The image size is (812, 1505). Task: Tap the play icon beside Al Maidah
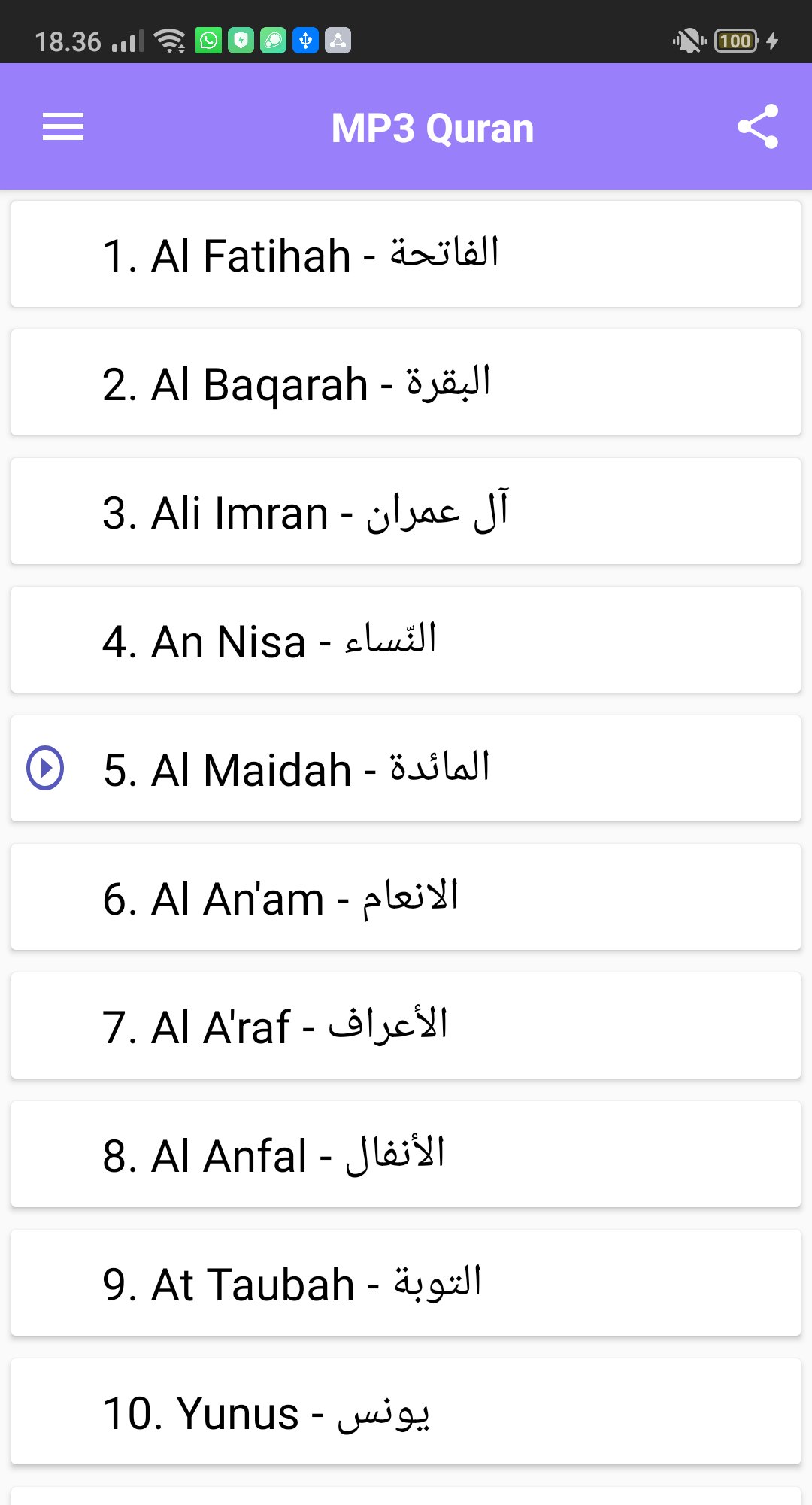point(45,768)
